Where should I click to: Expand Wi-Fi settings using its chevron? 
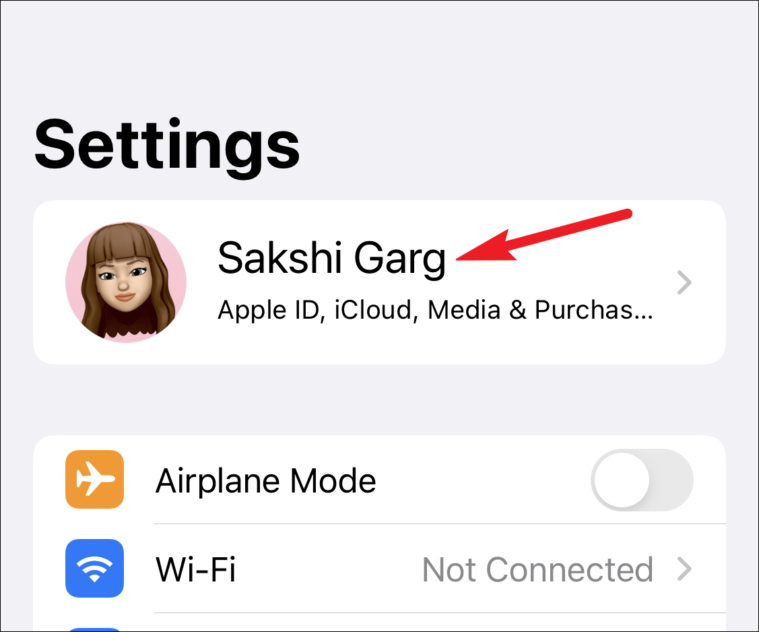pyautogui.click(x=683, y=569)
